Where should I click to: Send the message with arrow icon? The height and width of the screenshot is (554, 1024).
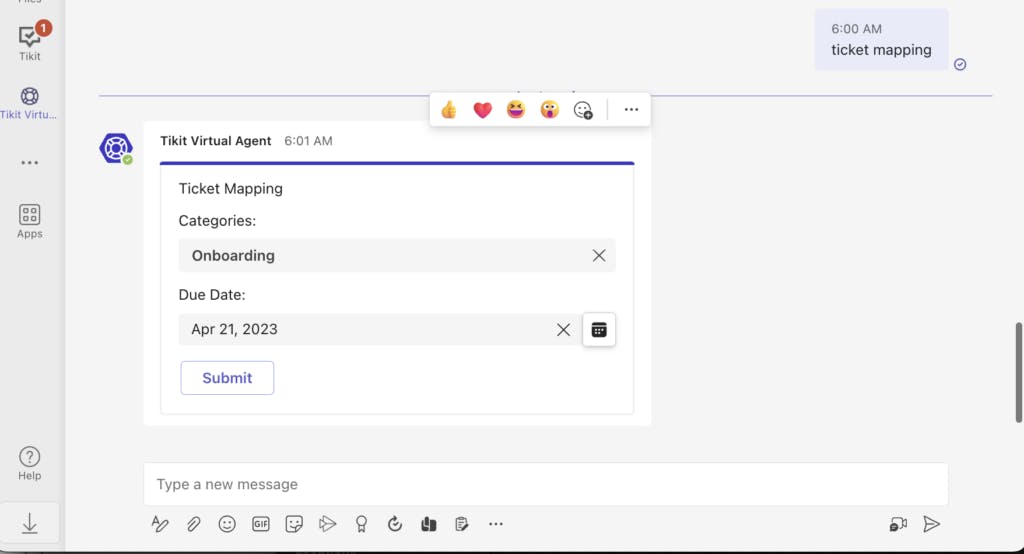[x=931, y=524]
